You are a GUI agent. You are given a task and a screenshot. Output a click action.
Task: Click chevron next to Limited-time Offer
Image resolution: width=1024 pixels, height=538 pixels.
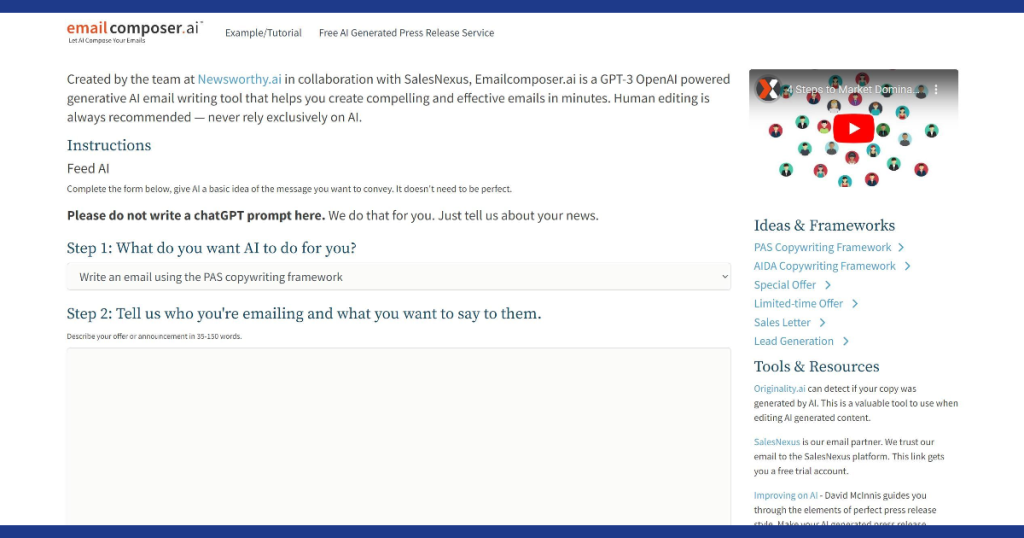pos(855,304)
